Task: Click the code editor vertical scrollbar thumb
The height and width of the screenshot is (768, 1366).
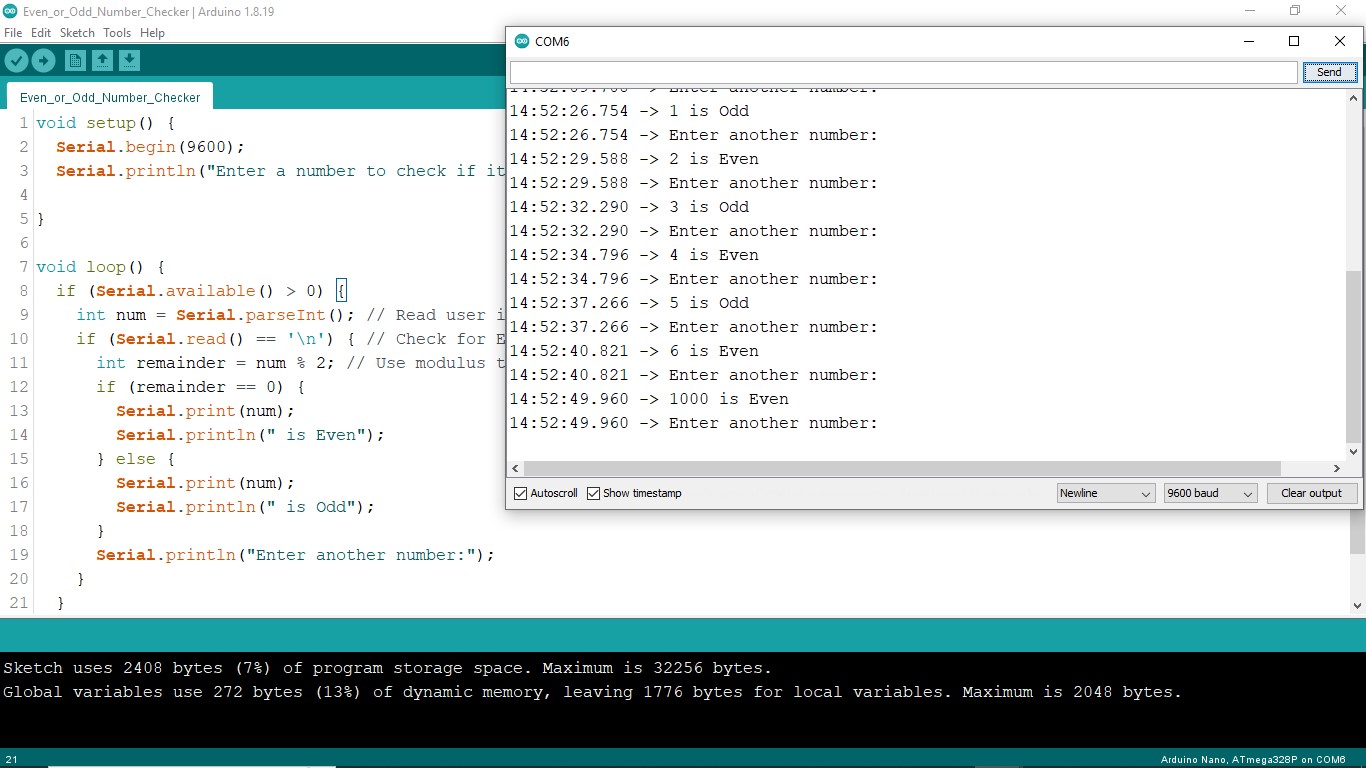Action: (x=1358, y=531)
